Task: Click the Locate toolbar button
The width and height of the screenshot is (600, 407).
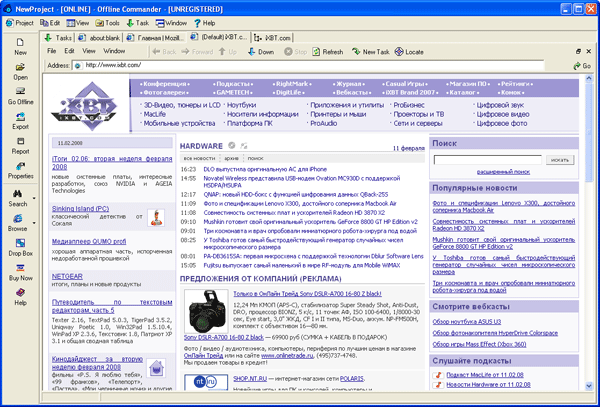Action: [x=409, y=52]
